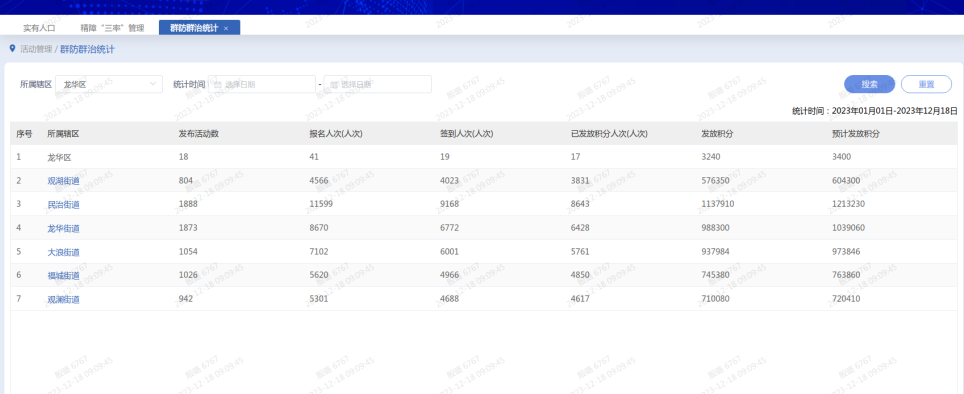The image size is (964, 394).
Task: Open the 龙华街道 link
Action: [x=63, y=228]
